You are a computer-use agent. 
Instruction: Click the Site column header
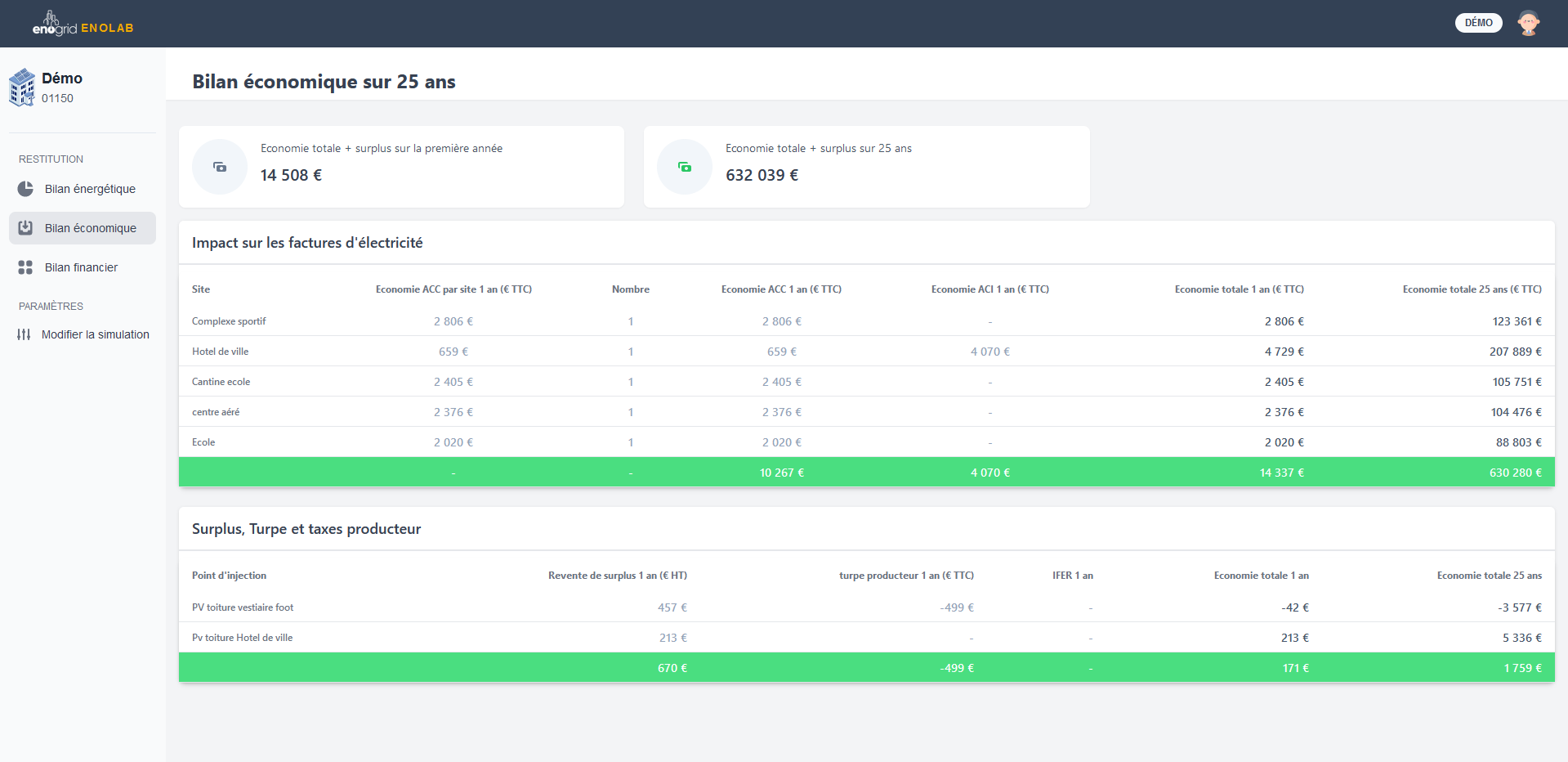(201, 289)
